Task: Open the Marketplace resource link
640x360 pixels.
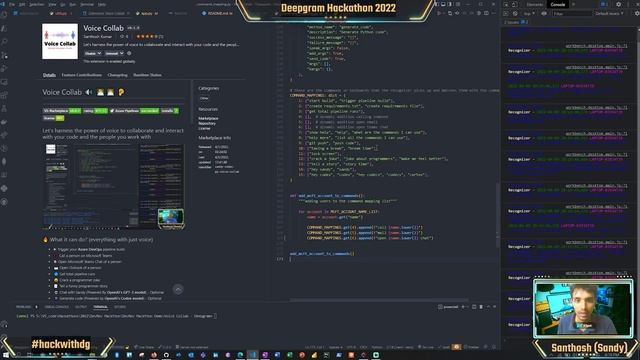Action: click(x=208, y=118)
